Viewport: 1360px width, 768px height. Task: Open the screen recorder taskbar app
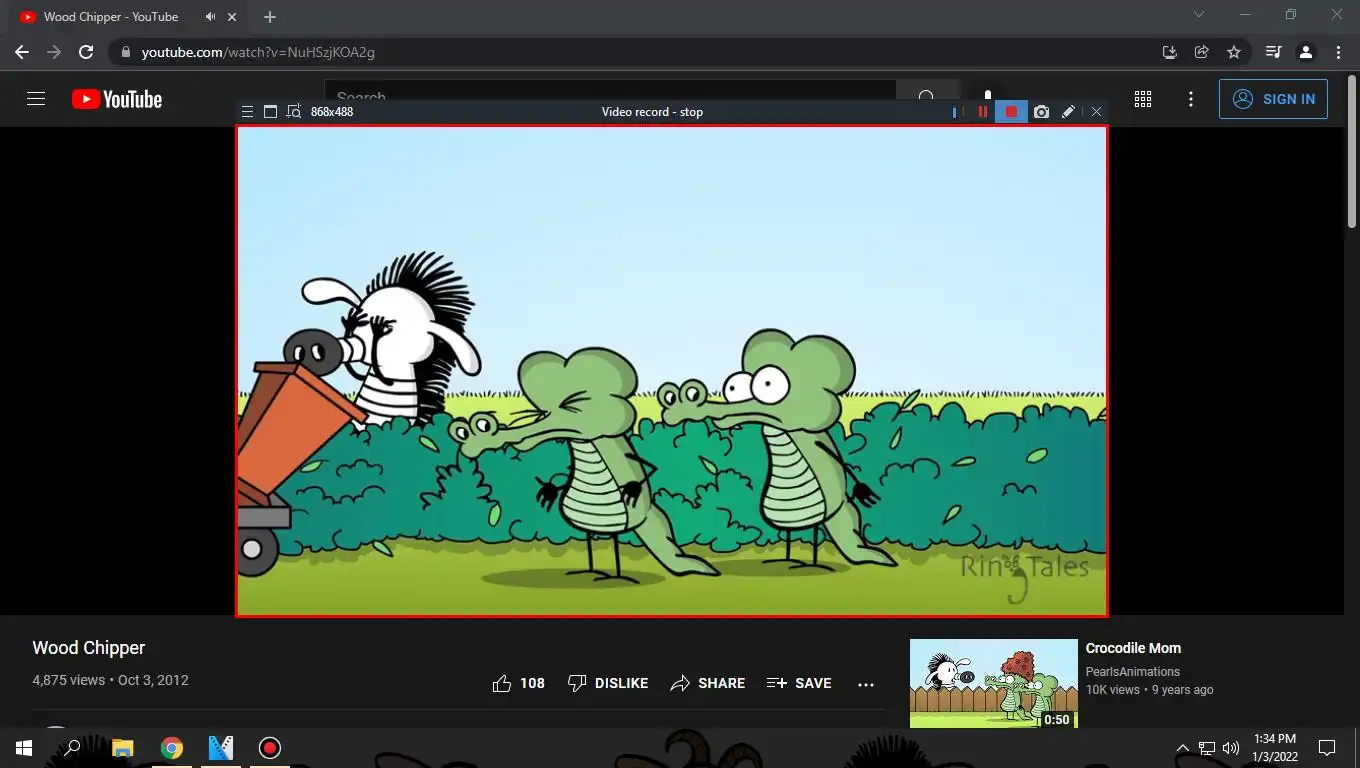270,748
